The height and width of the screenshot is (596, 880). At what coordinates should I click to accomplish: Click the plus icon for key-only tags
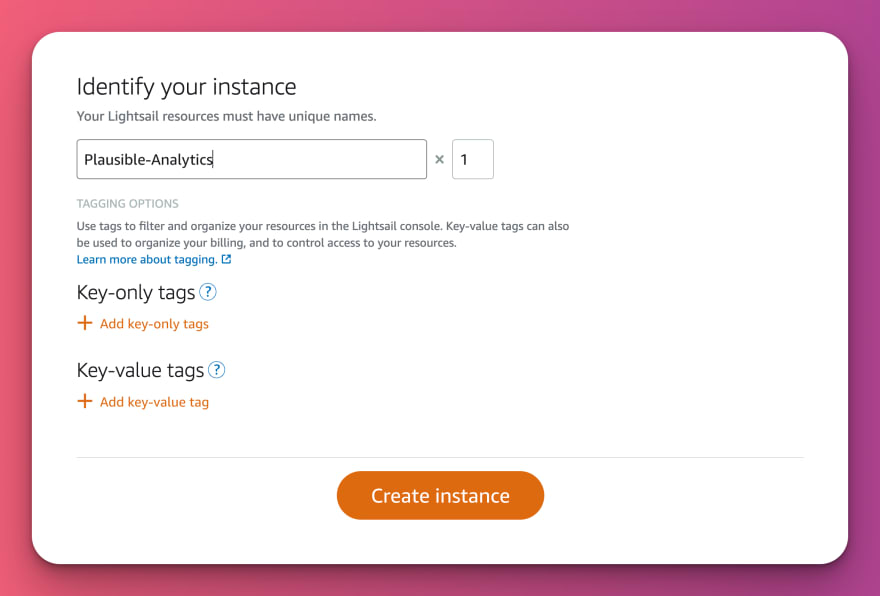[85, 323]
